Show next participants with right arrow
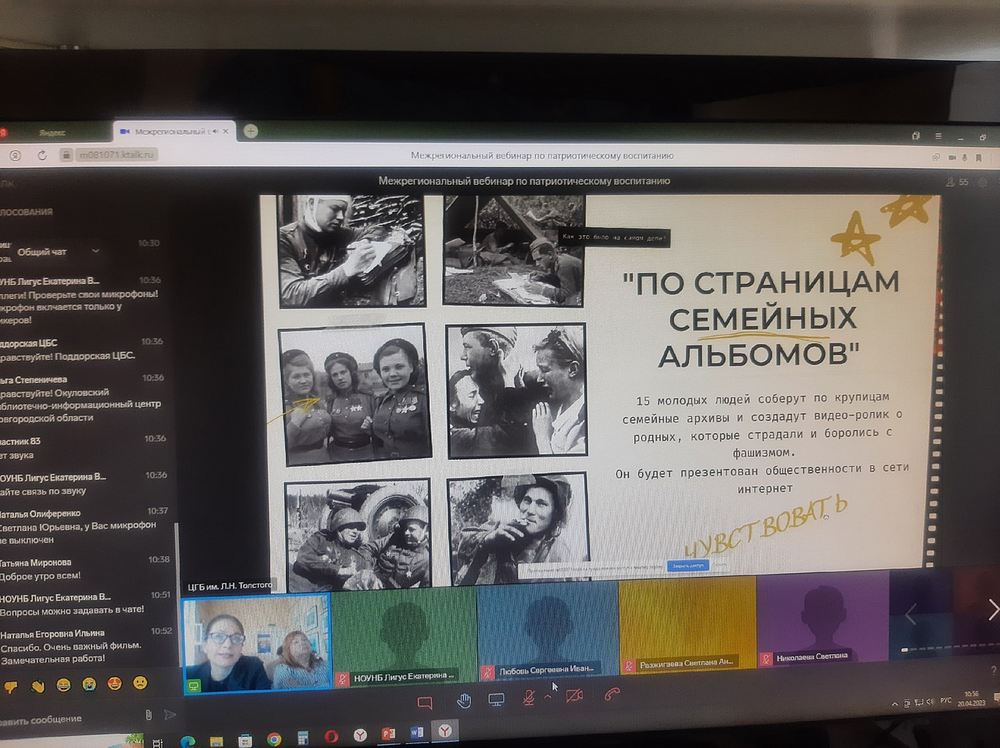The width and height of the screenshot is (1000, 748). click(x=992, y=609)
